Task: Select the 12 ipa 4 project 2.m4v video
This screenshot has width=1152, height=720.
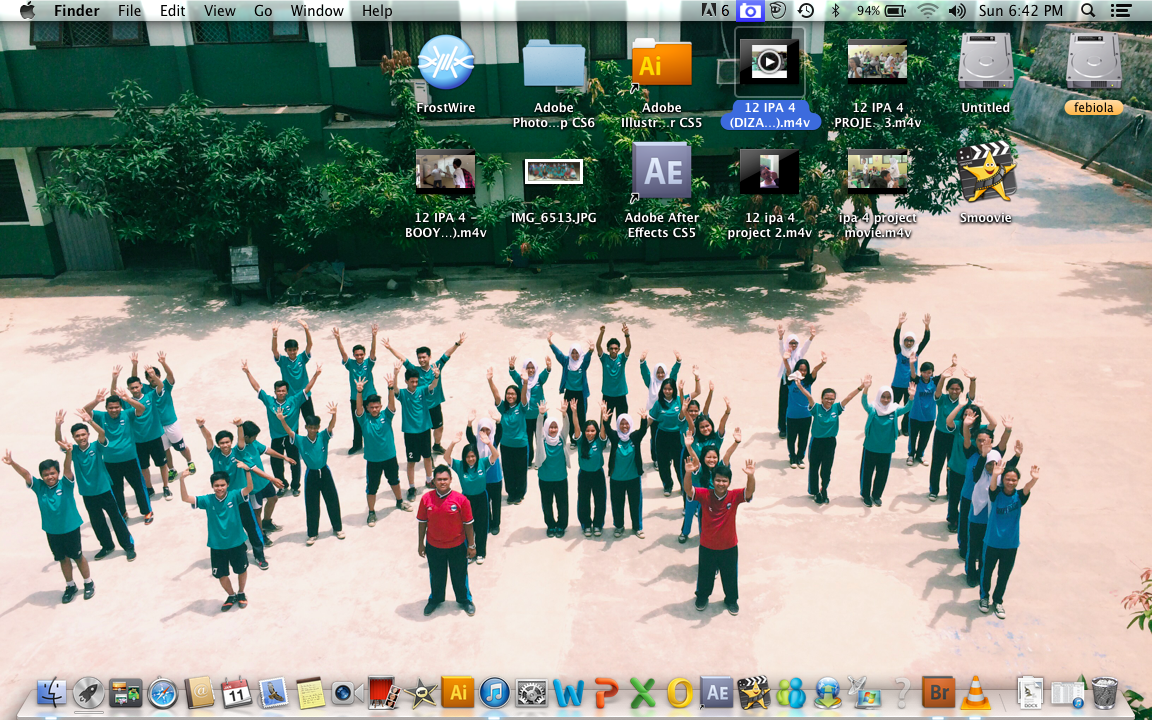Action: click(769, 172)
